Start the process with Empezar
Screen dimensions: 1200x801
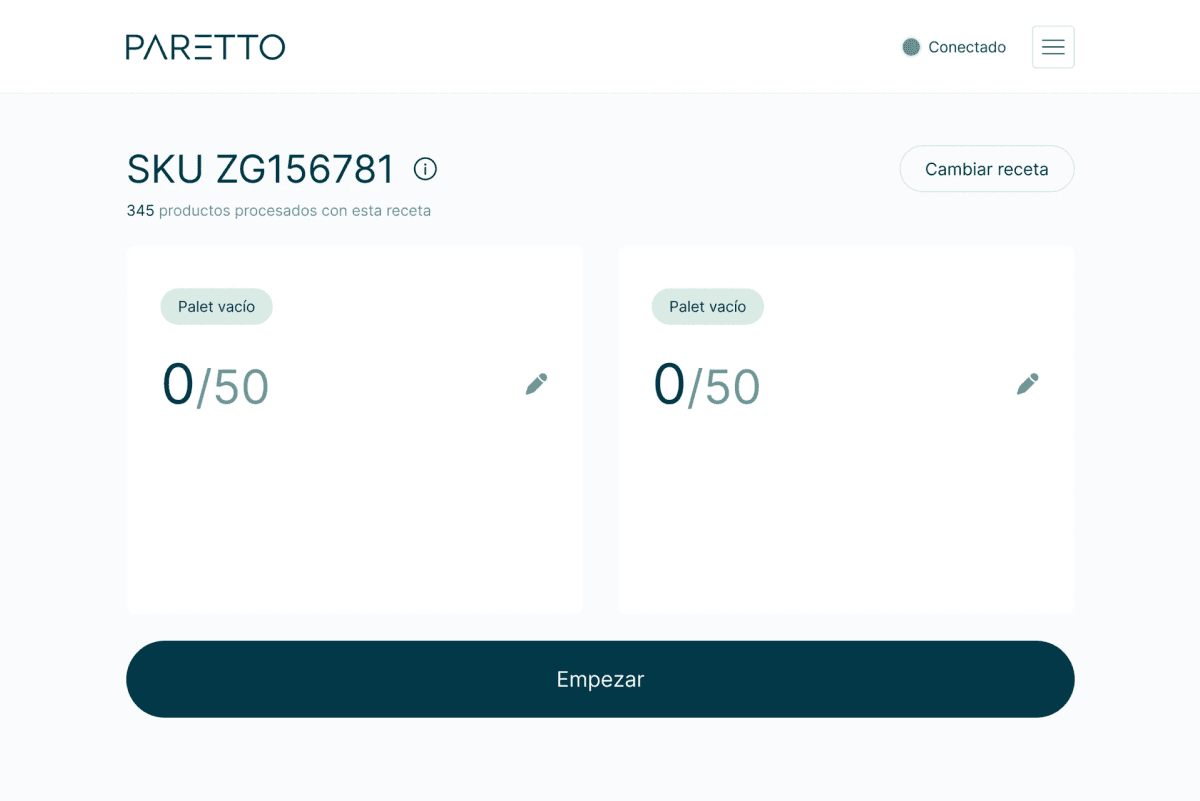point(600,679)
